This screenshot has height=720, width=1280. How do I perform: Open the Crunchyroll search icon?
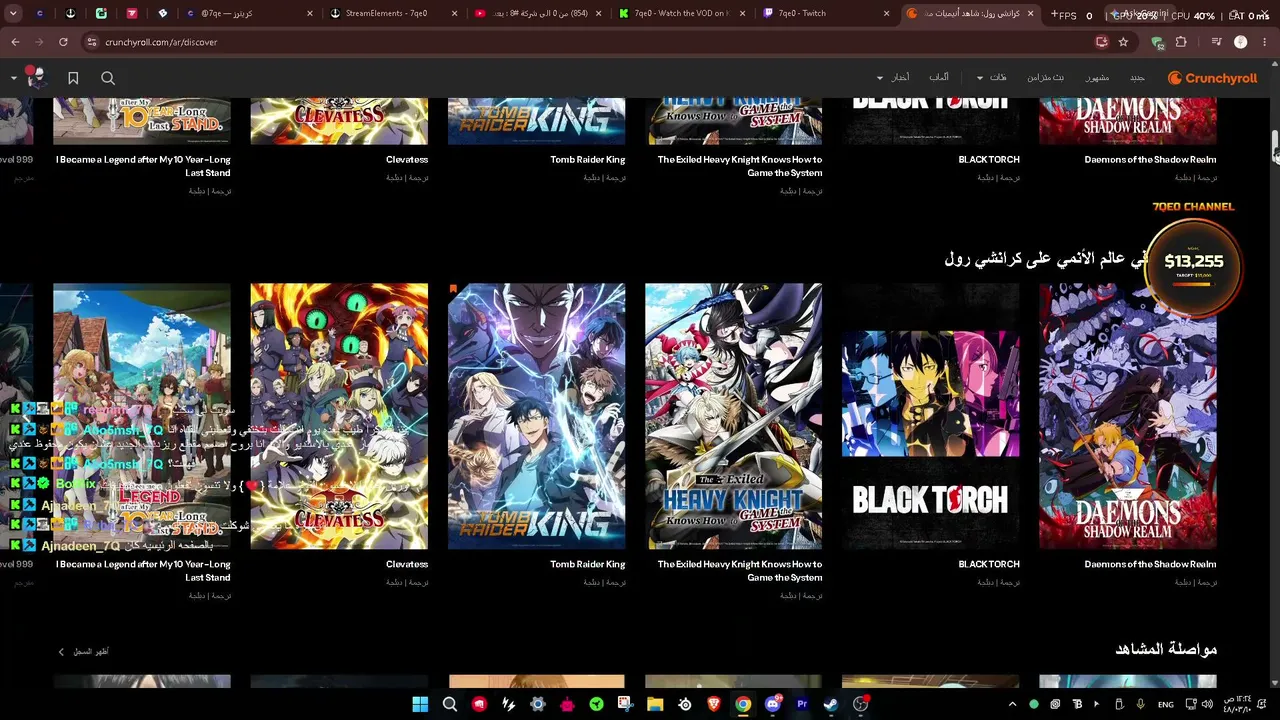pos(108,78)
